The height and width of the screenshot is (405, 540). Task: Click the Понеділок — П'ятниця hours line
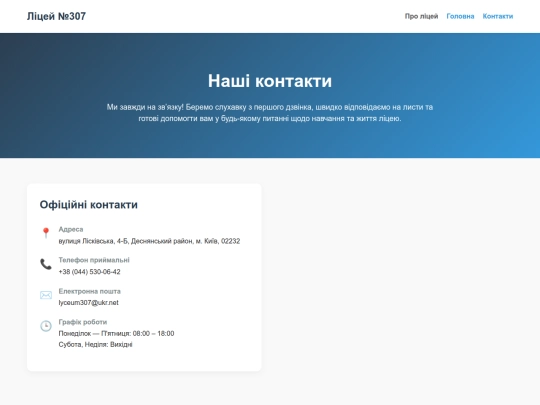(x=116, y=333)
